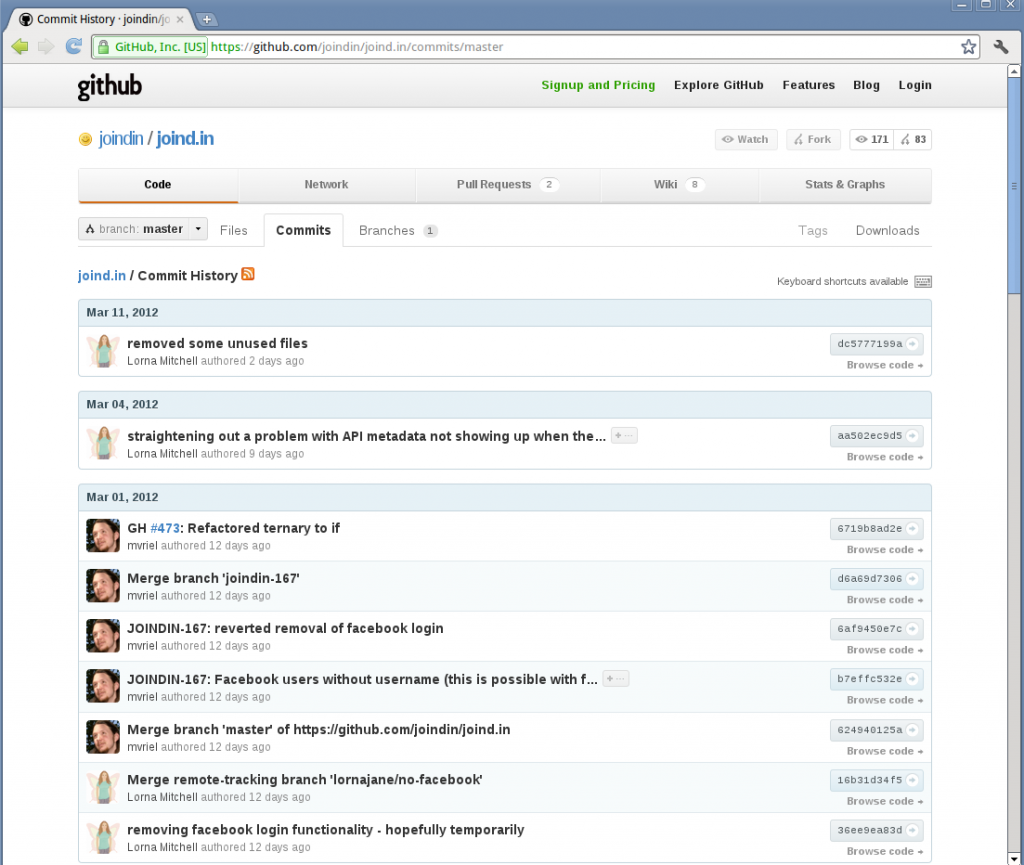This screenshot has height=865, width=1024.
Task: Select the Commits subtab
Action: tap(303, 230)
